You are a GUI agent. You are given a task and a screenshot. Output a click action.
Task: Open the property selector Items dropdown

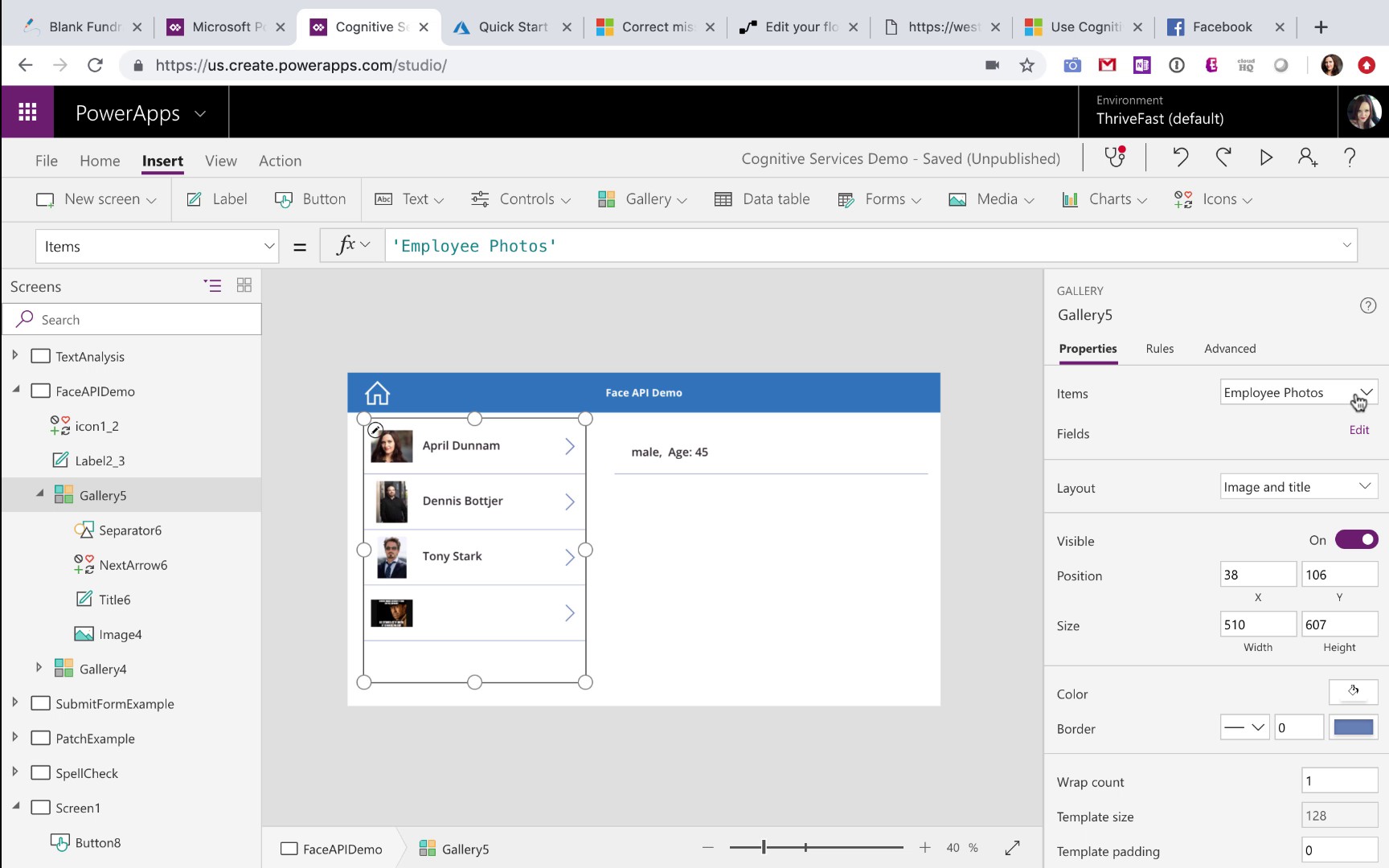click(x=157, y=247)
